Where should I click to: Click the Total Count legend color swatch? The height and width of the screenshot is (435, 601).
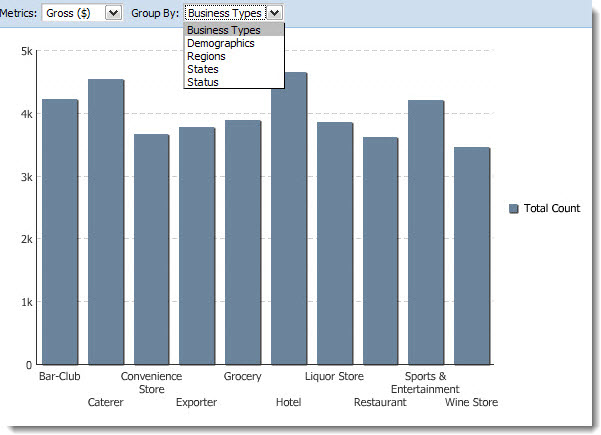pos(514,208)
